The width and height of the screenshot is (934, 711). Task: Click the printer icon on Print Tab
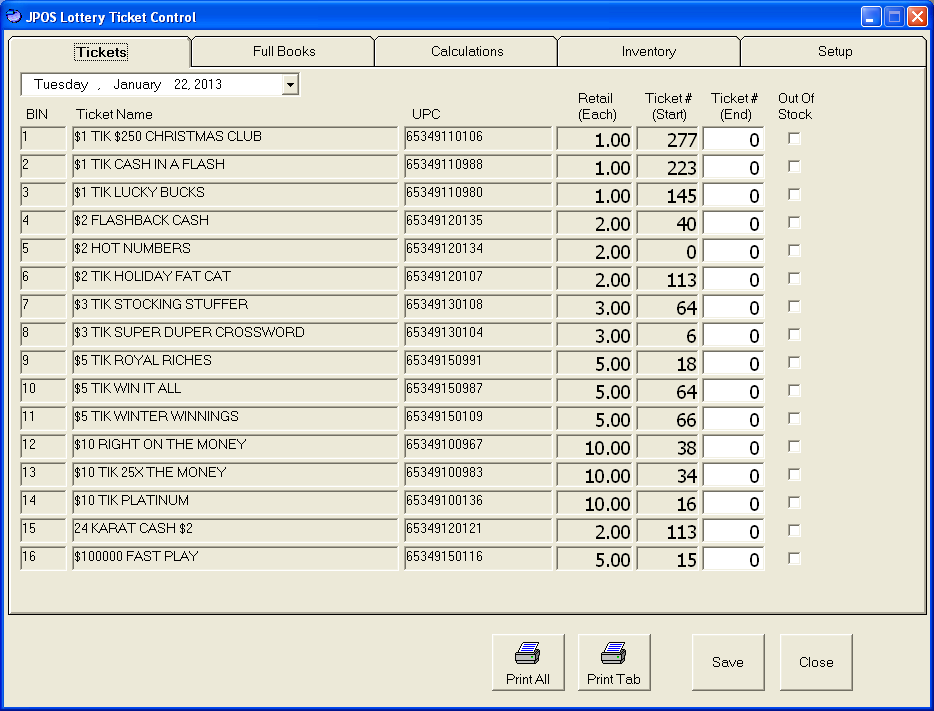coord(614,653)
